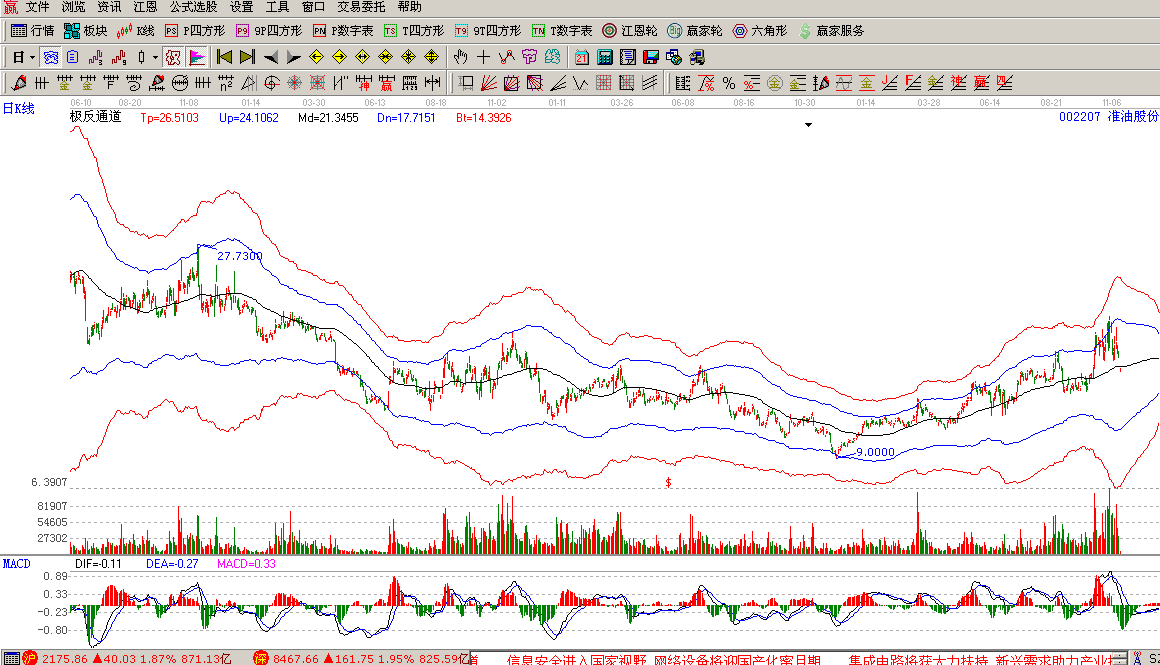Click the 002207 stock code label
Viewport: 1160px width, 665px height.
1078,117
